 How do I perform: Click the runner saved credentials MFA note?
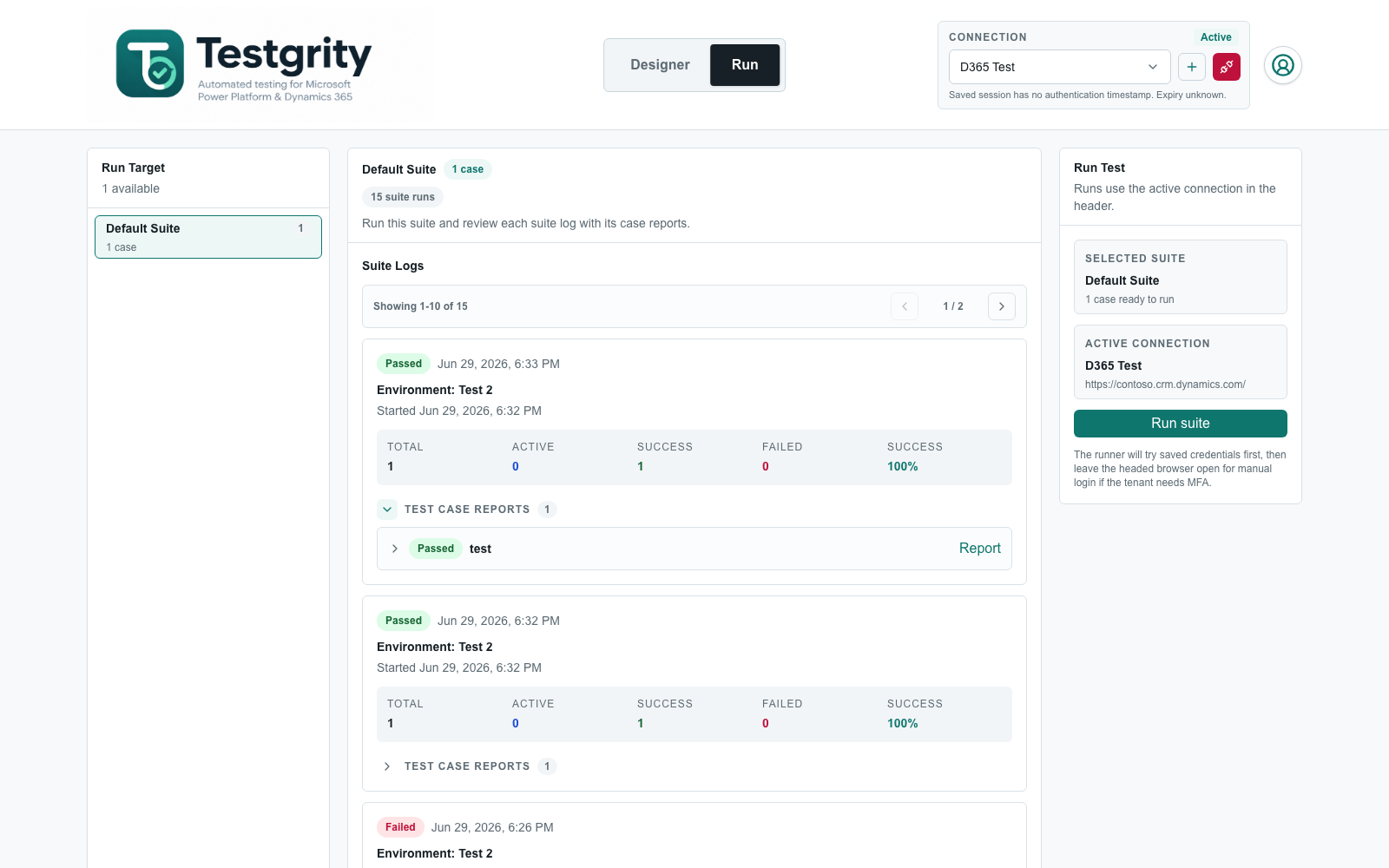[x=1180, y=469]
